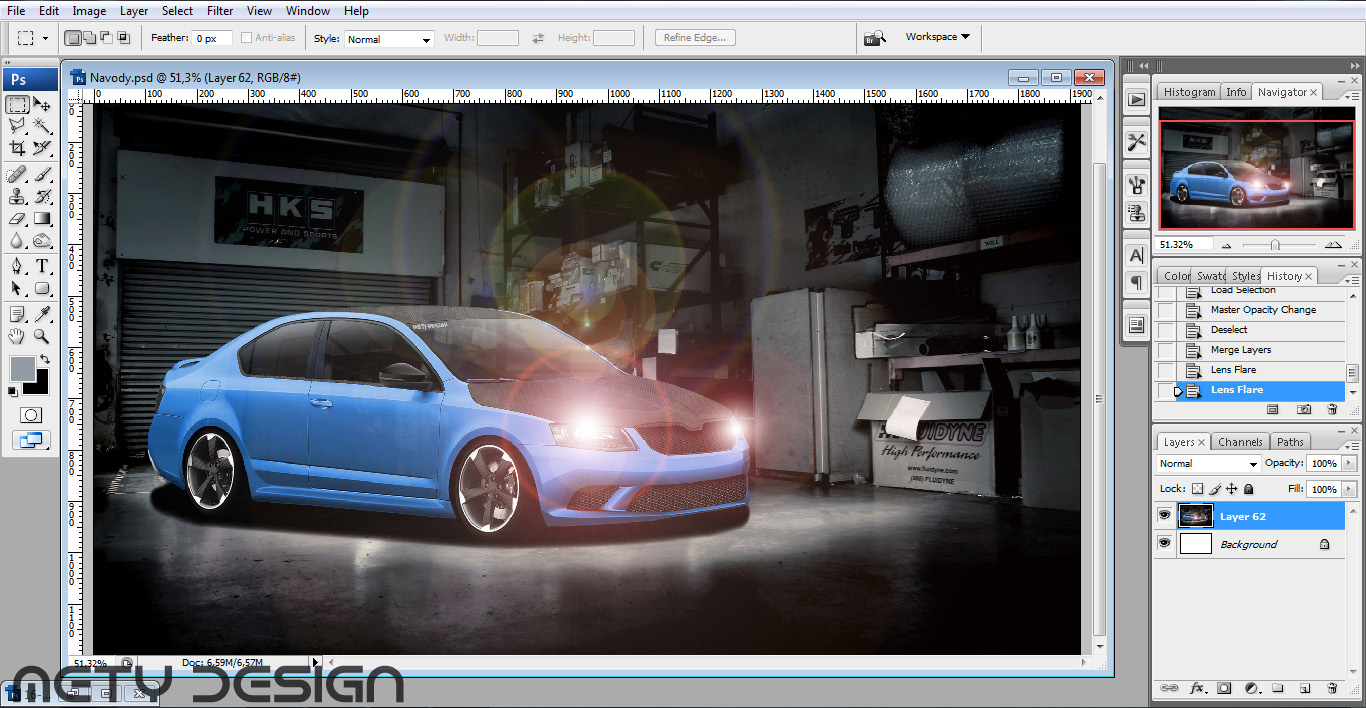1366x708 pixels.
Task: Adjust the Navigator zoom slider
Action: pos(1275,244)
